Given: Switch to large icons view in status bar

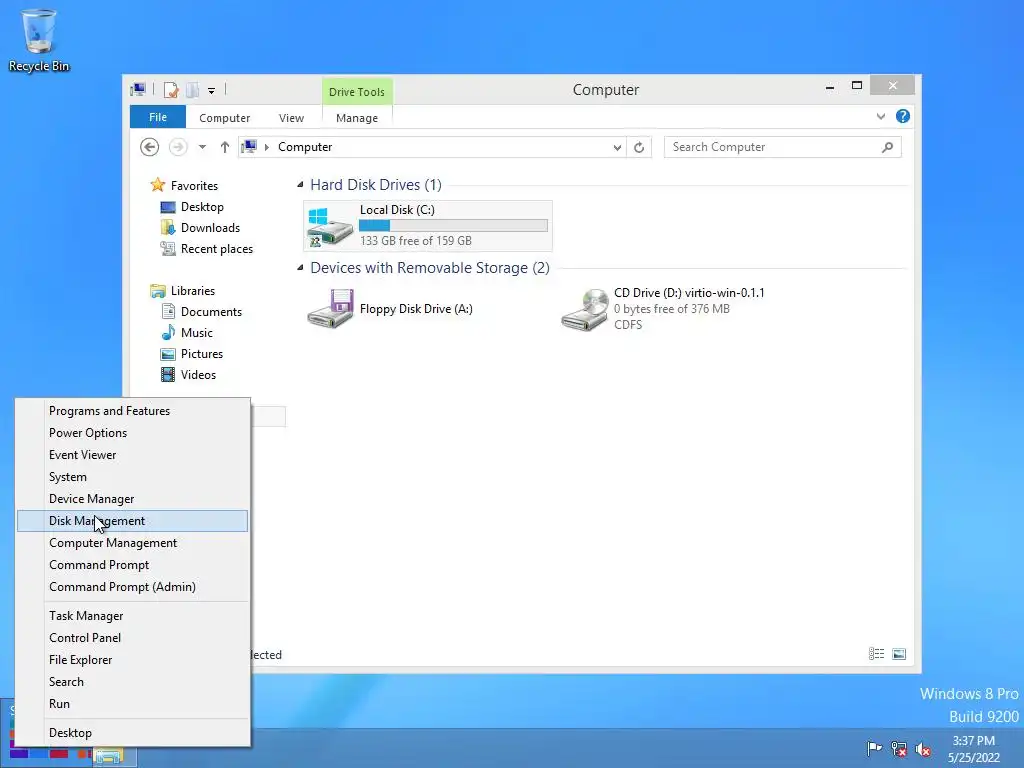Looking at the screenshot, I should pyautogui.click(x=899, y=654).
